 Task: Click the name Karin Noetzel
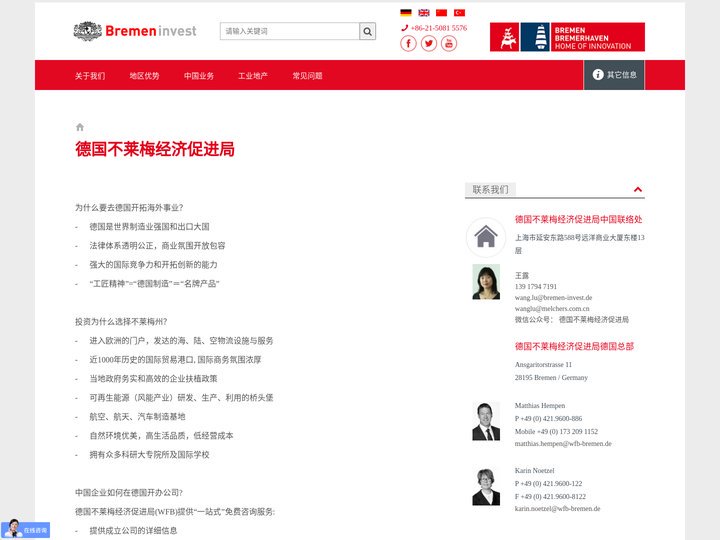click(x=534, y=471)
